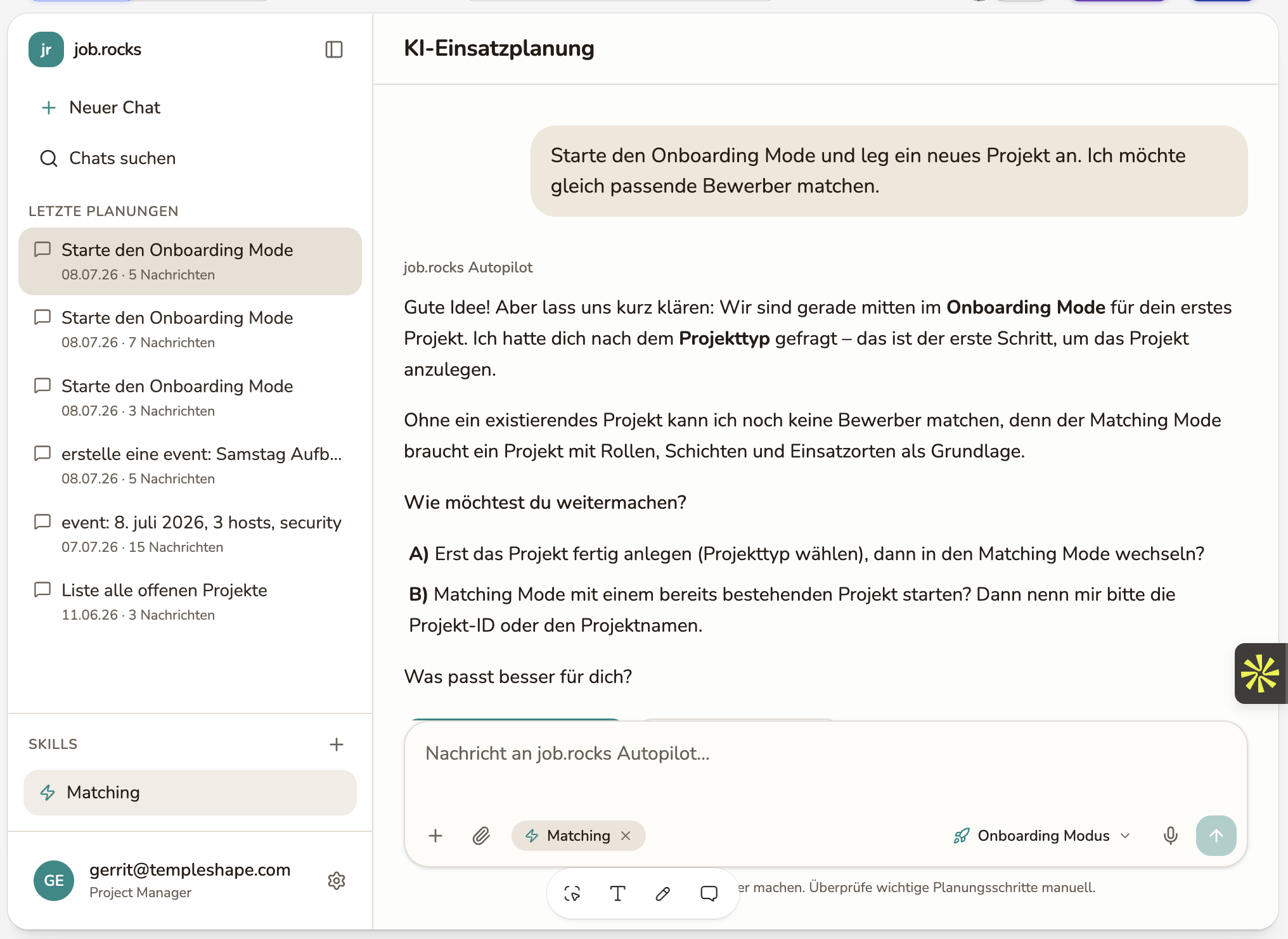Click the yellow asterisk widget at right edge
The height and width of the screenshot is (939, 1288).
1261,674
